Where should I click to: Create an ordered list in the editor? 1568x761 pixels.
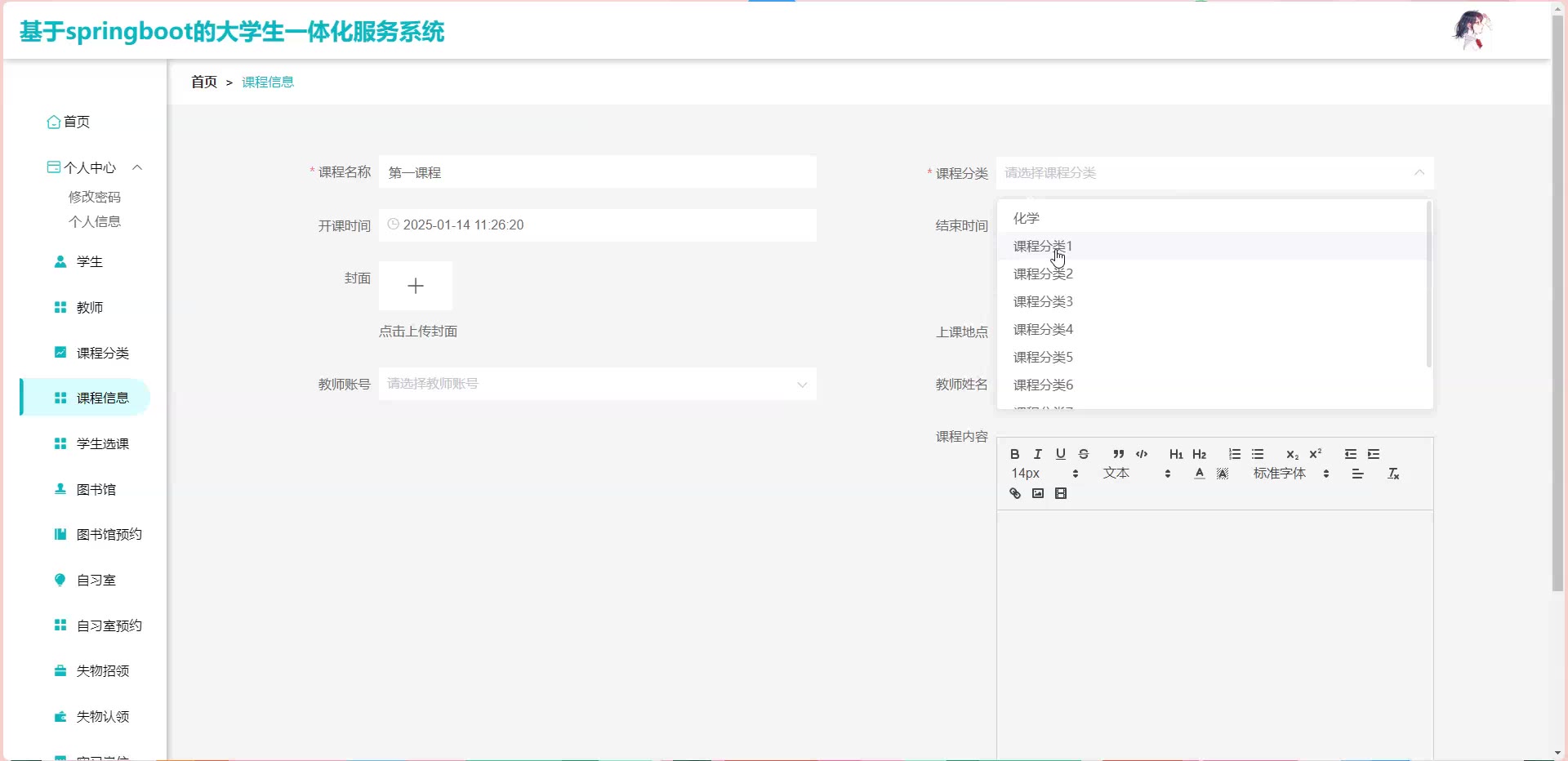[x=1234, y=454]
